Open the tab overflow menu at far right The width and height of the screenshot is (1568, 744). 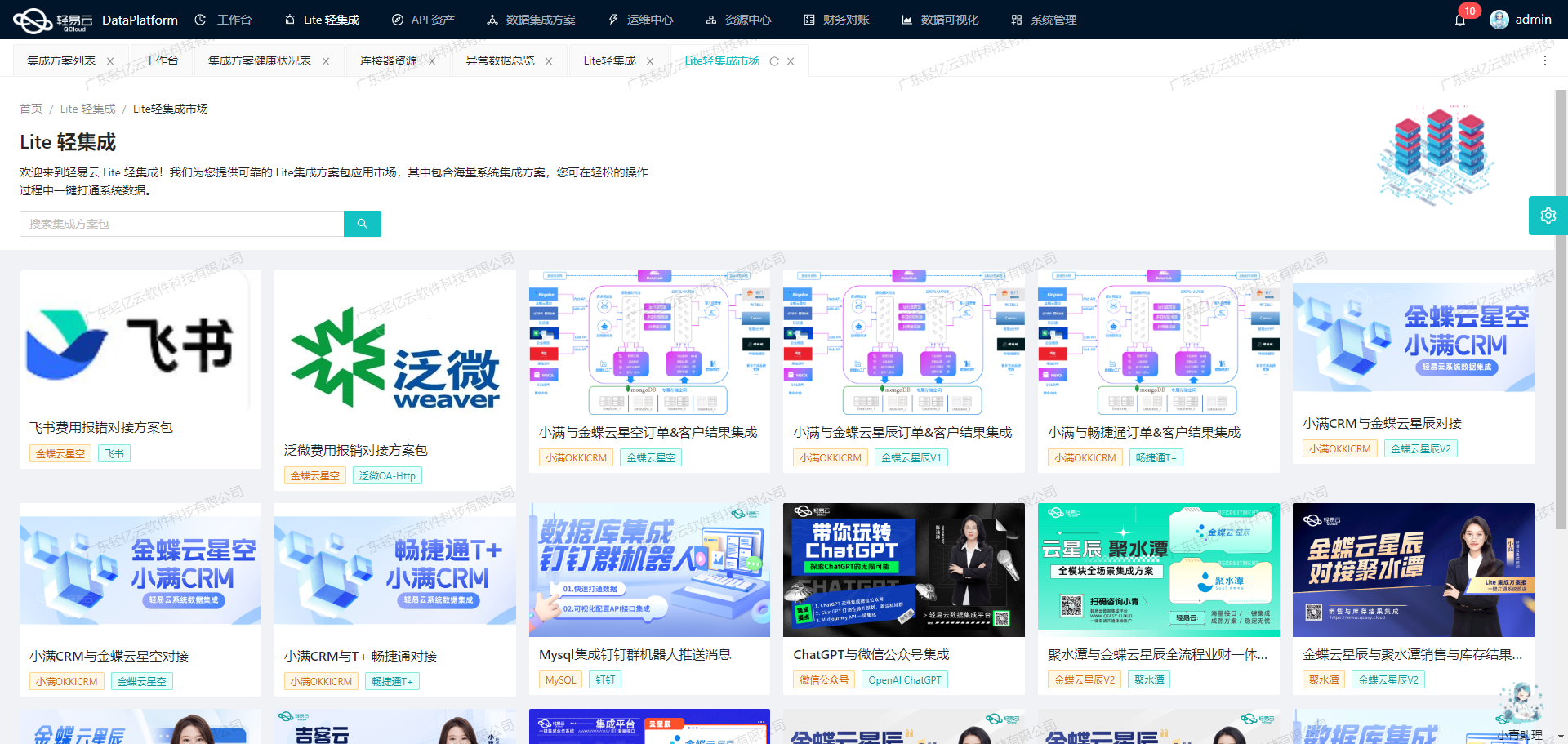click(1545, 60)
